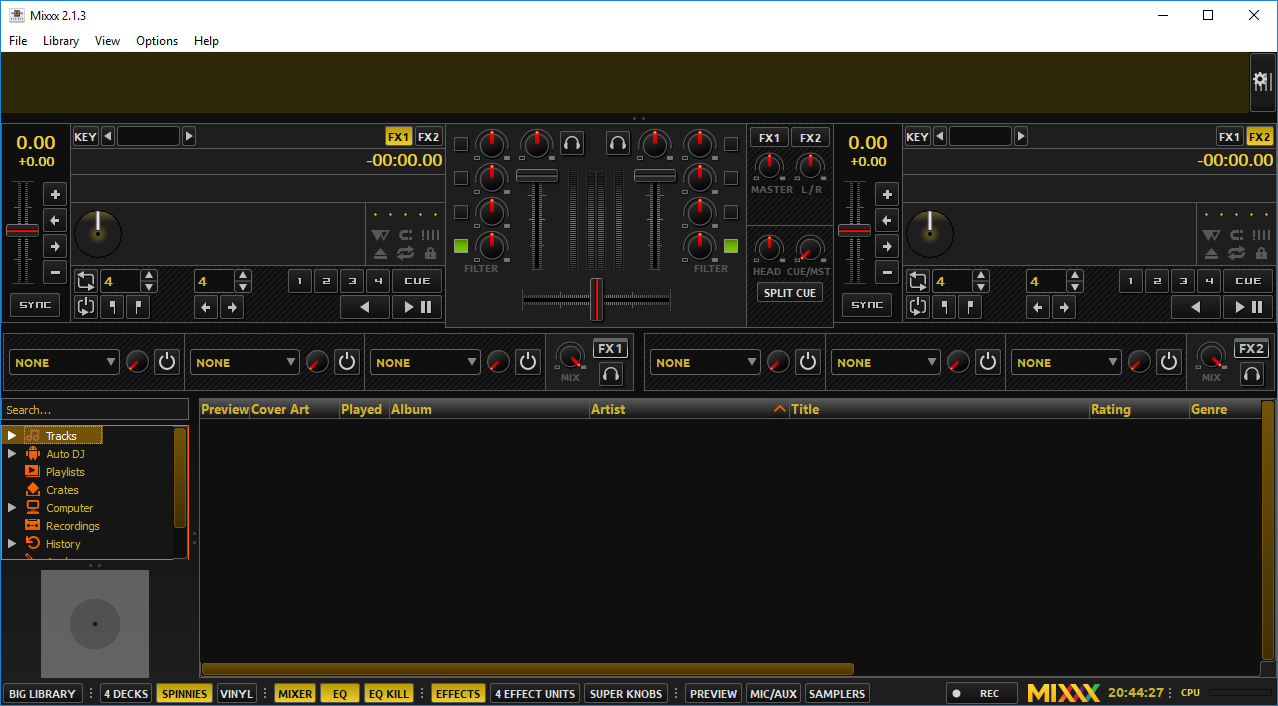Image resolution: width=1278 pixels, height=706 pixels.
Task: Click left deck temporary pitch-up right arrow
Action: pyautogui.click(x=55, y=246)
